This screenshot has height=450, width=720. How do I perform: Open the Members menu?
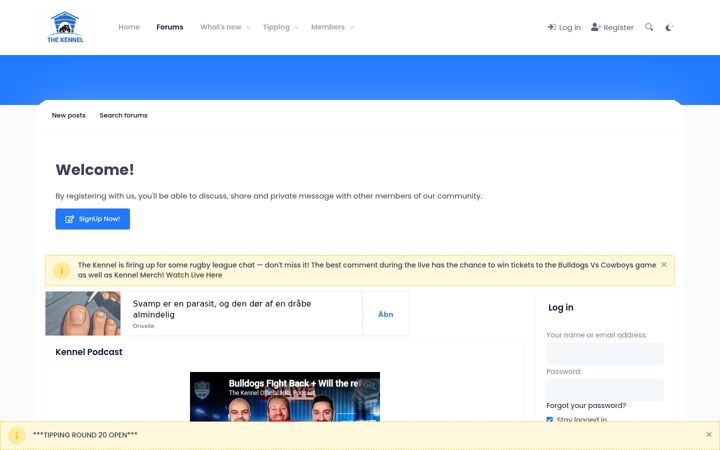[x=328, y=27]
